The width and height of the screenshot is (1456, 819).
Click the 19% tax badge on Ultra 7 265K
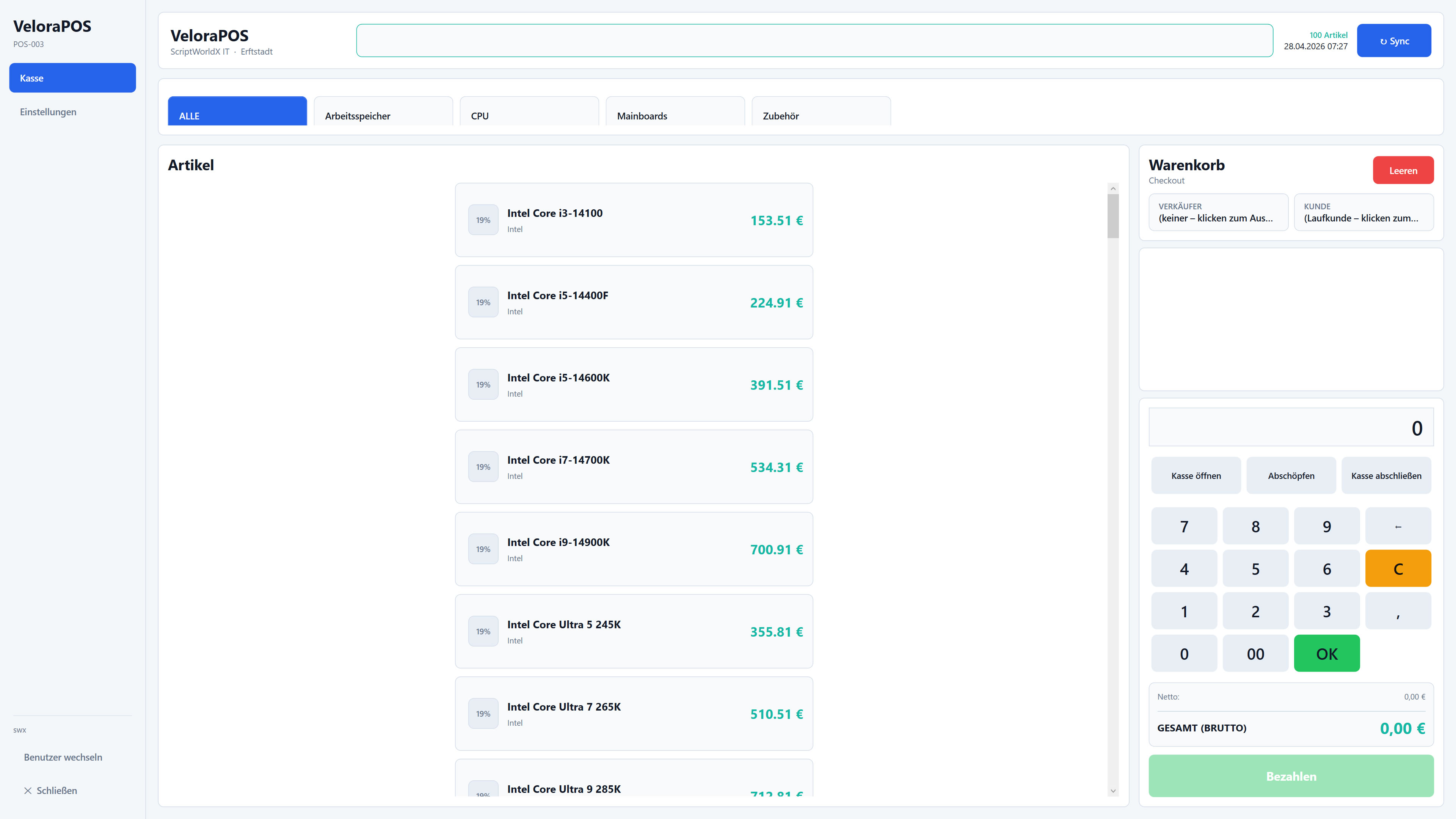(483, 713)
